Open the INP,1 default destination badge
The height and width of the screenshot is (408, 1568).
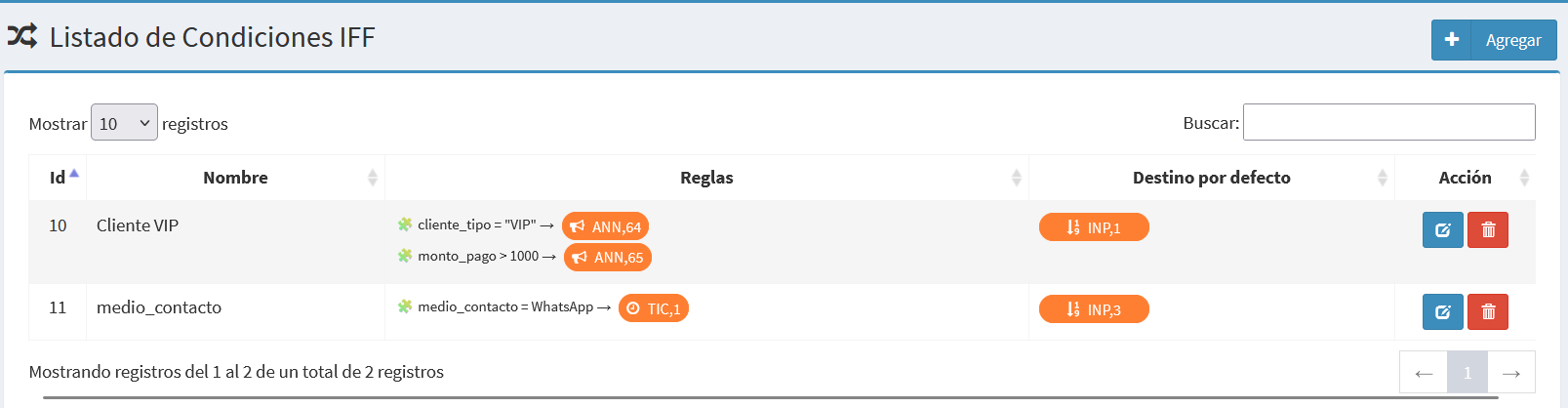click(1094, 227)
